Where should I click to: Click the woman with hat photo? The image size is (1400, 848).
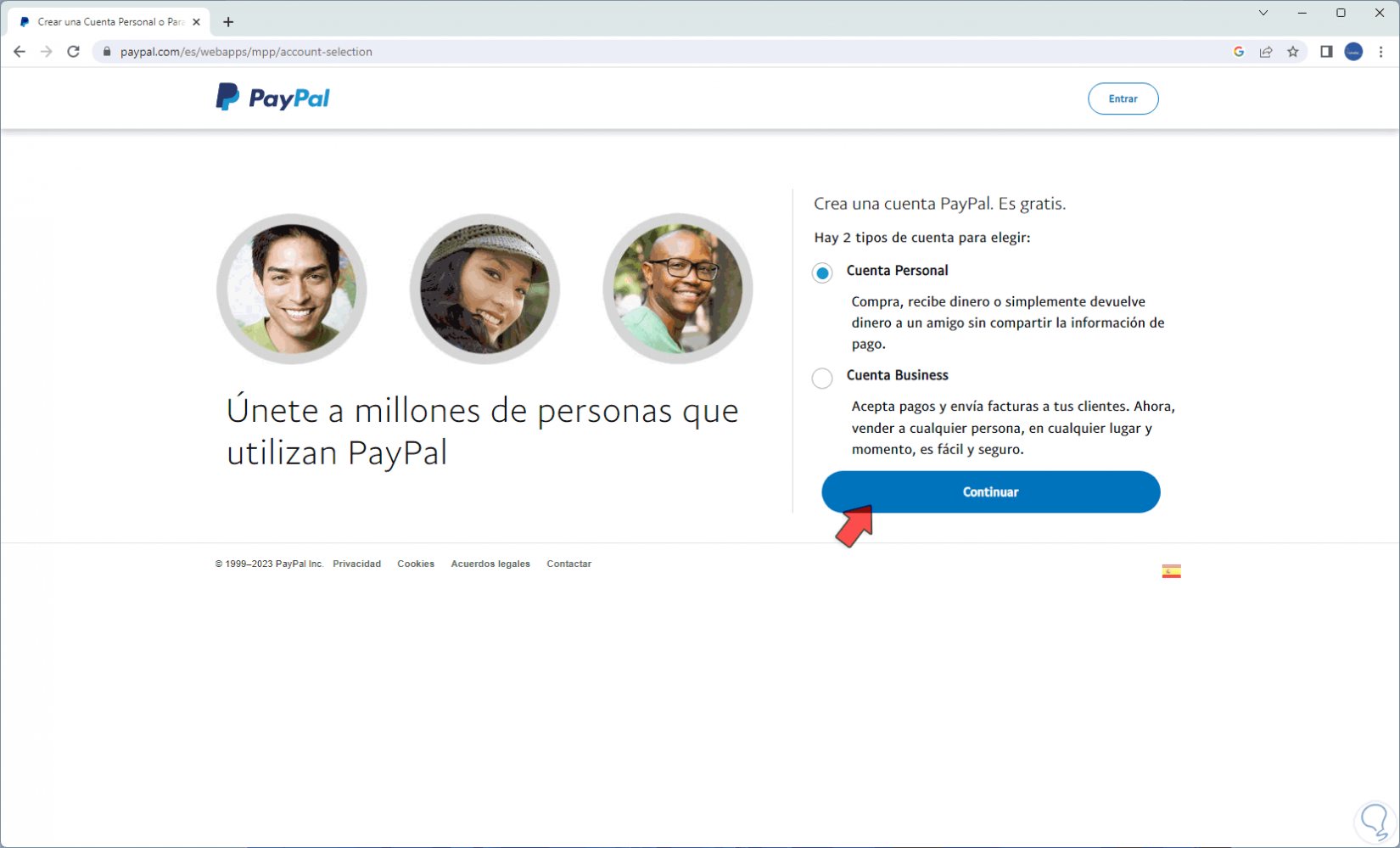coord(484,289)
